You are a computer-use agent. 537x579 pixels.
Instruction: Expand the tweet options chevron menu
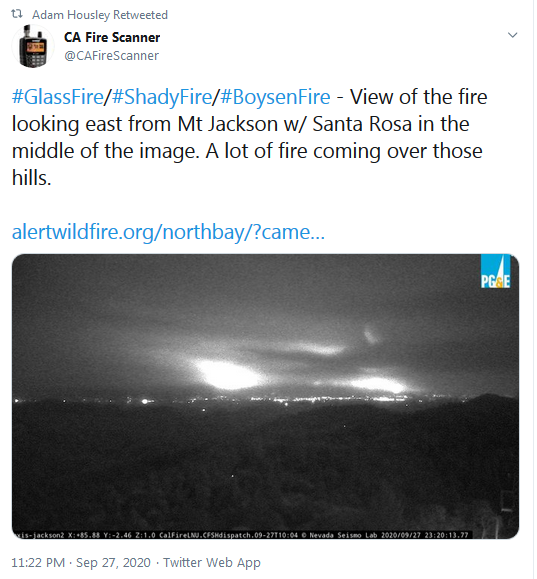[x=513, y=35]
